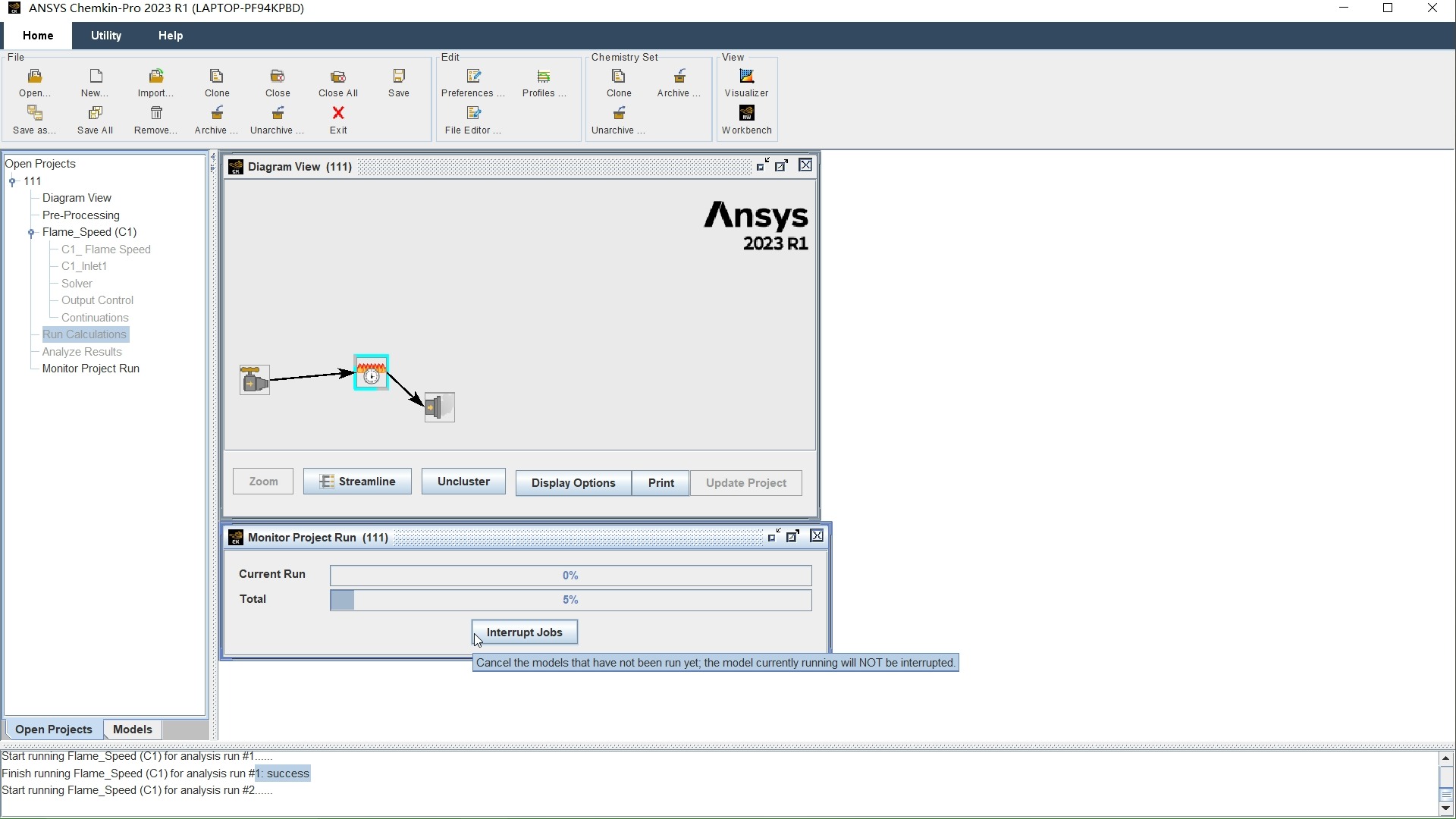Click the Interrupt Jobs button
Screen dimensions: 1456x819
coord(524,632)
